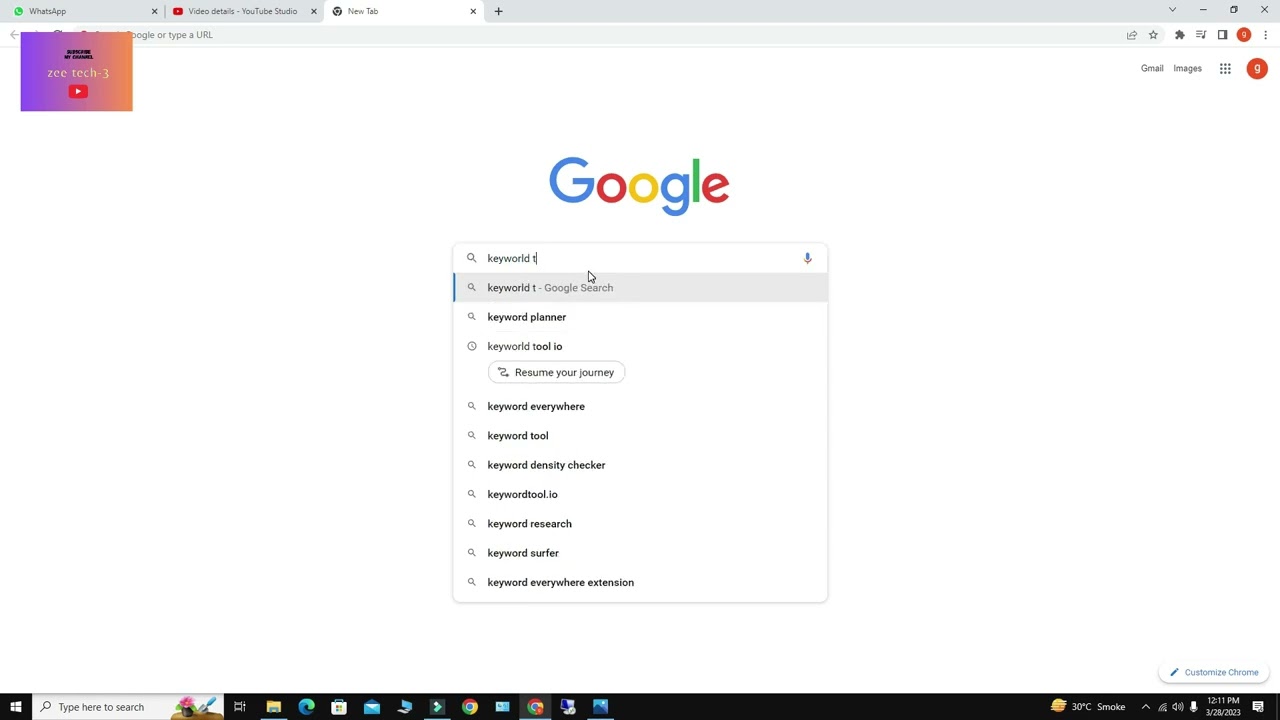Viewport: 1280px width, 720px height.
Task: Click the voice search microphone icon
Action: pos(807,258)
